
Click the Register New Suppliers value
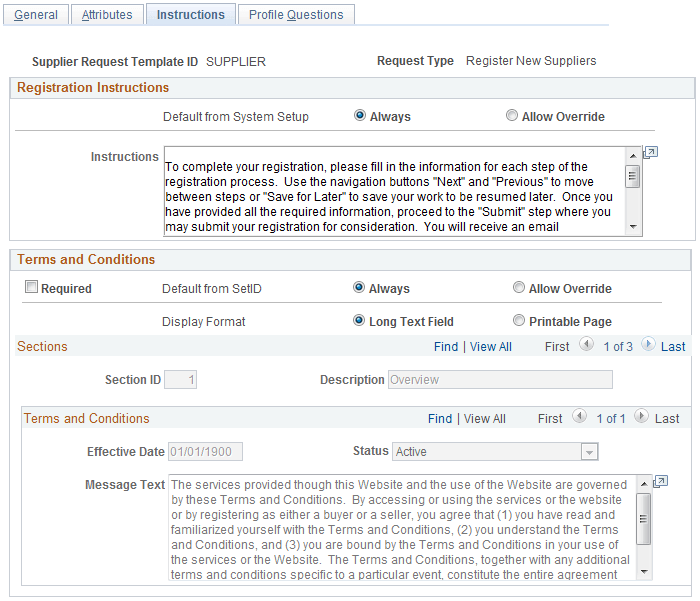click(x=531, y=61)
